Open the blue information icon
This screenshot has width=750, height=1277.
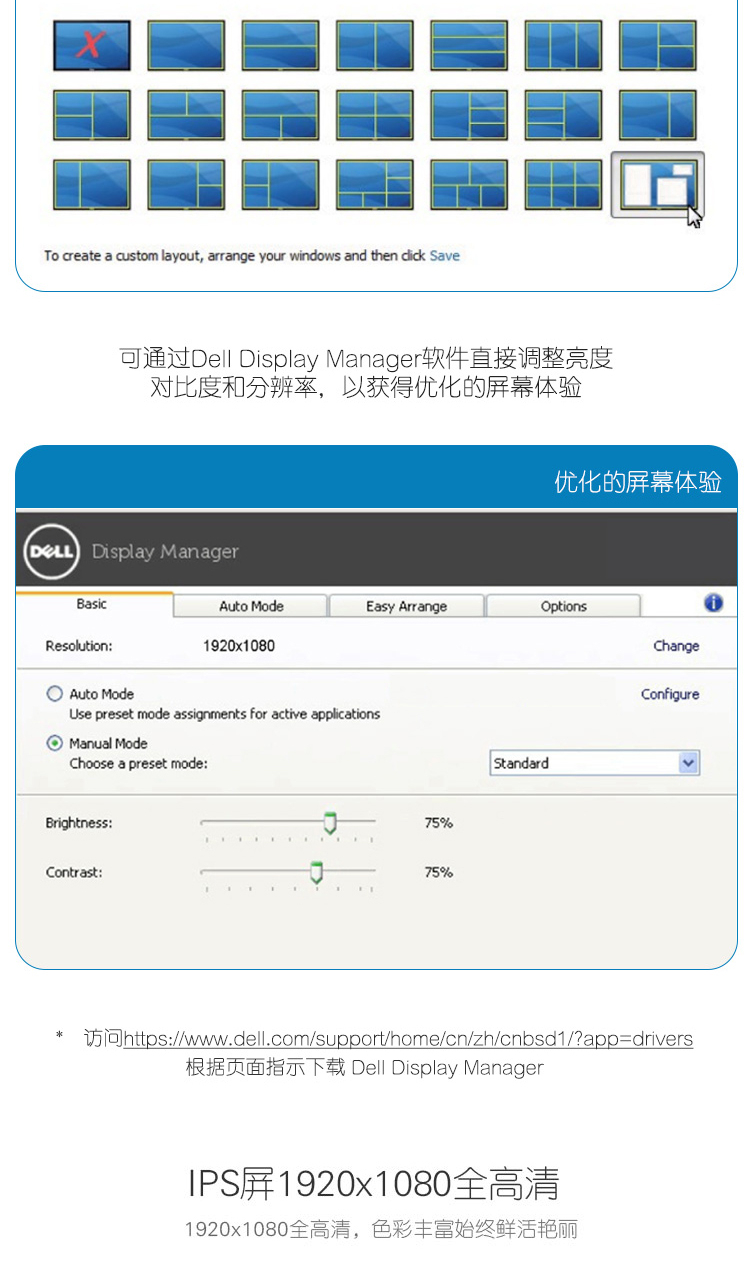tap(713, 602)
